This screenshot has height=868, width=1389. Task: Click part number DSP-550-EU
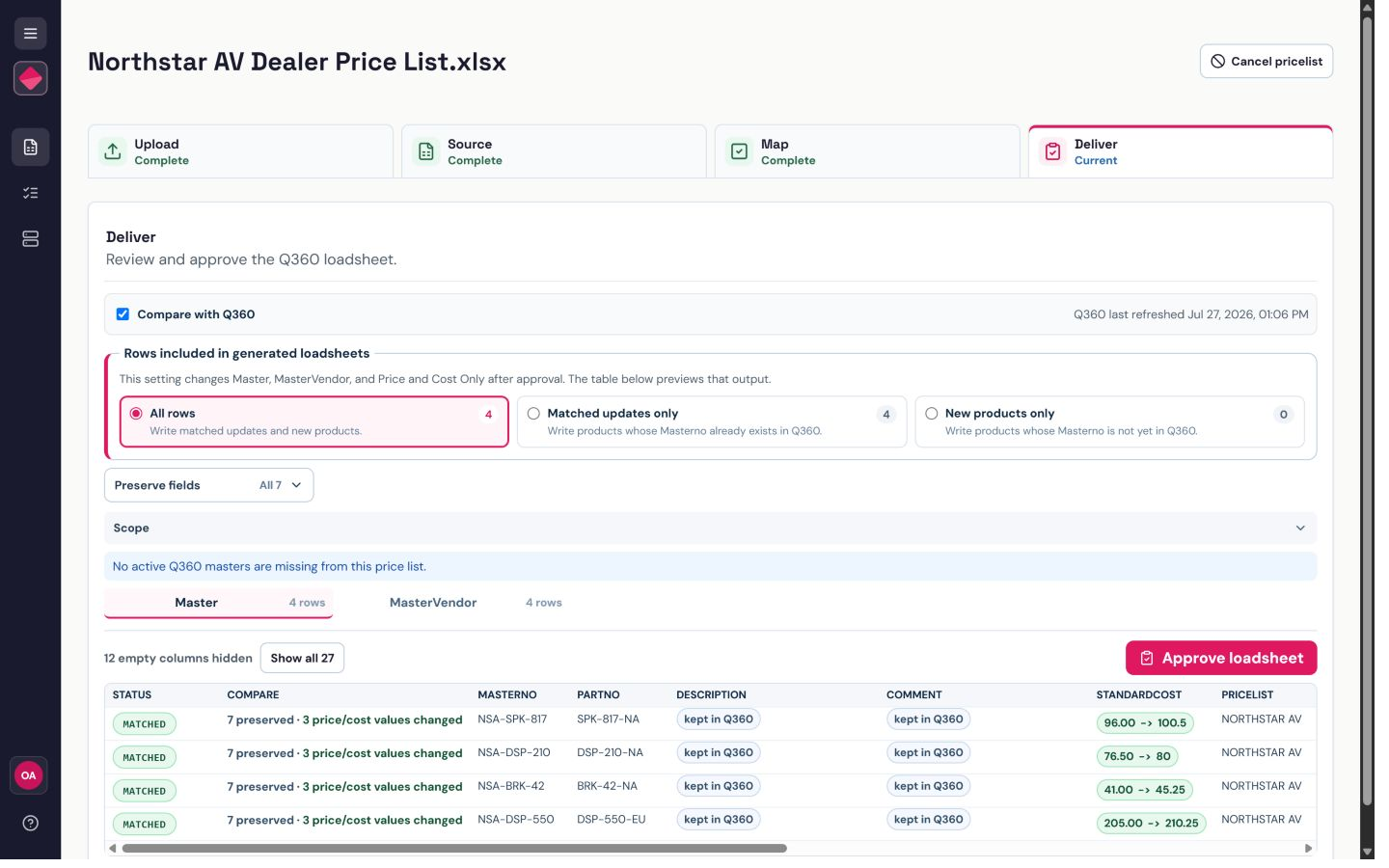pyautogui.click(x=611, y=820)
